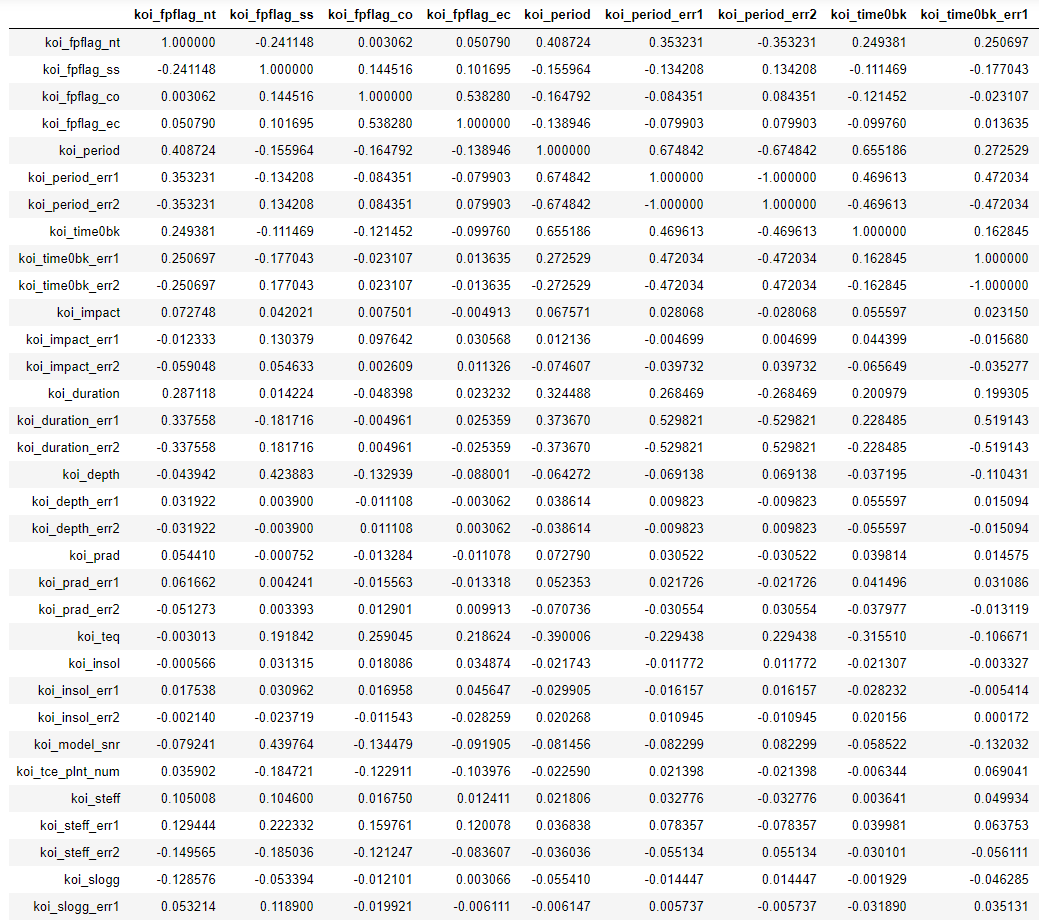Click cell 0.287118 in koi_duration row
Screen dimensions: 1039x922
tap(188, 394)
